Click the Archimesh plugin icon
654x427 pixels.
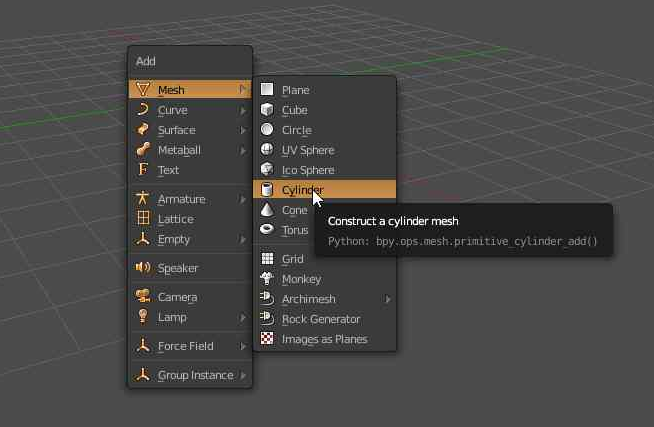[x=267, y=298]
